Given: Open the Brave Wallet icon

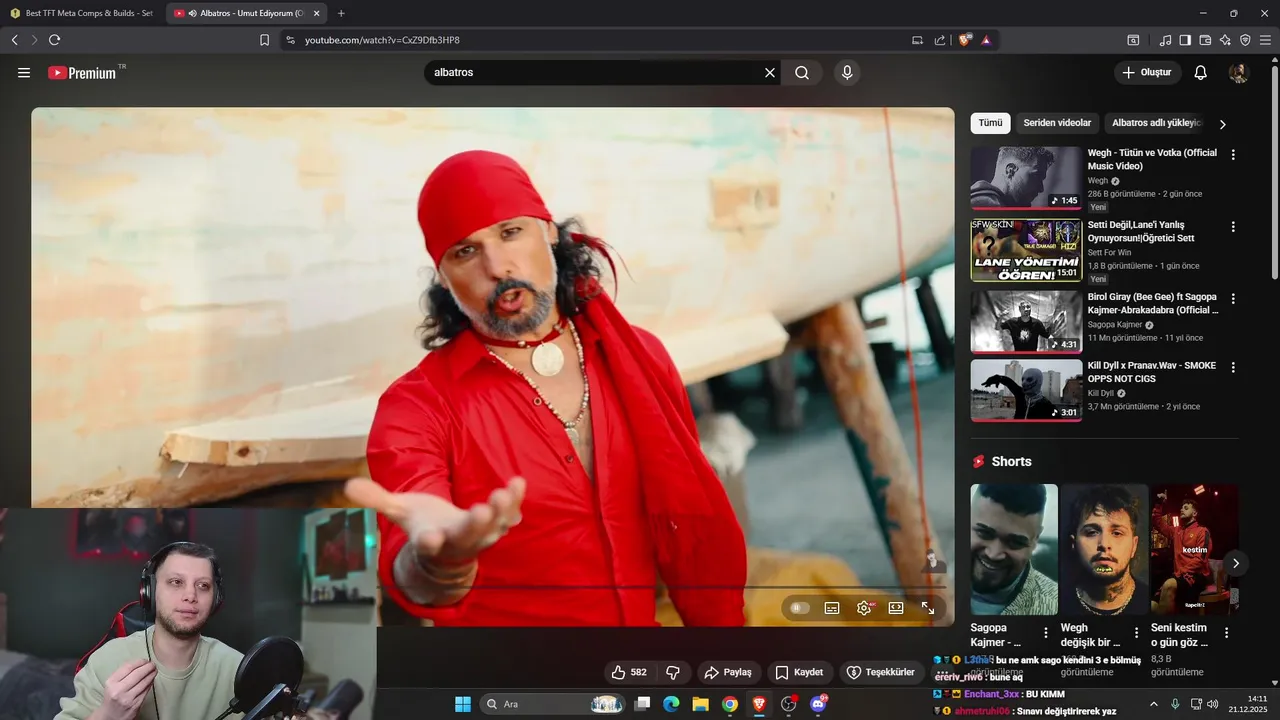Looking at the screenshot, I should 1205,40.
